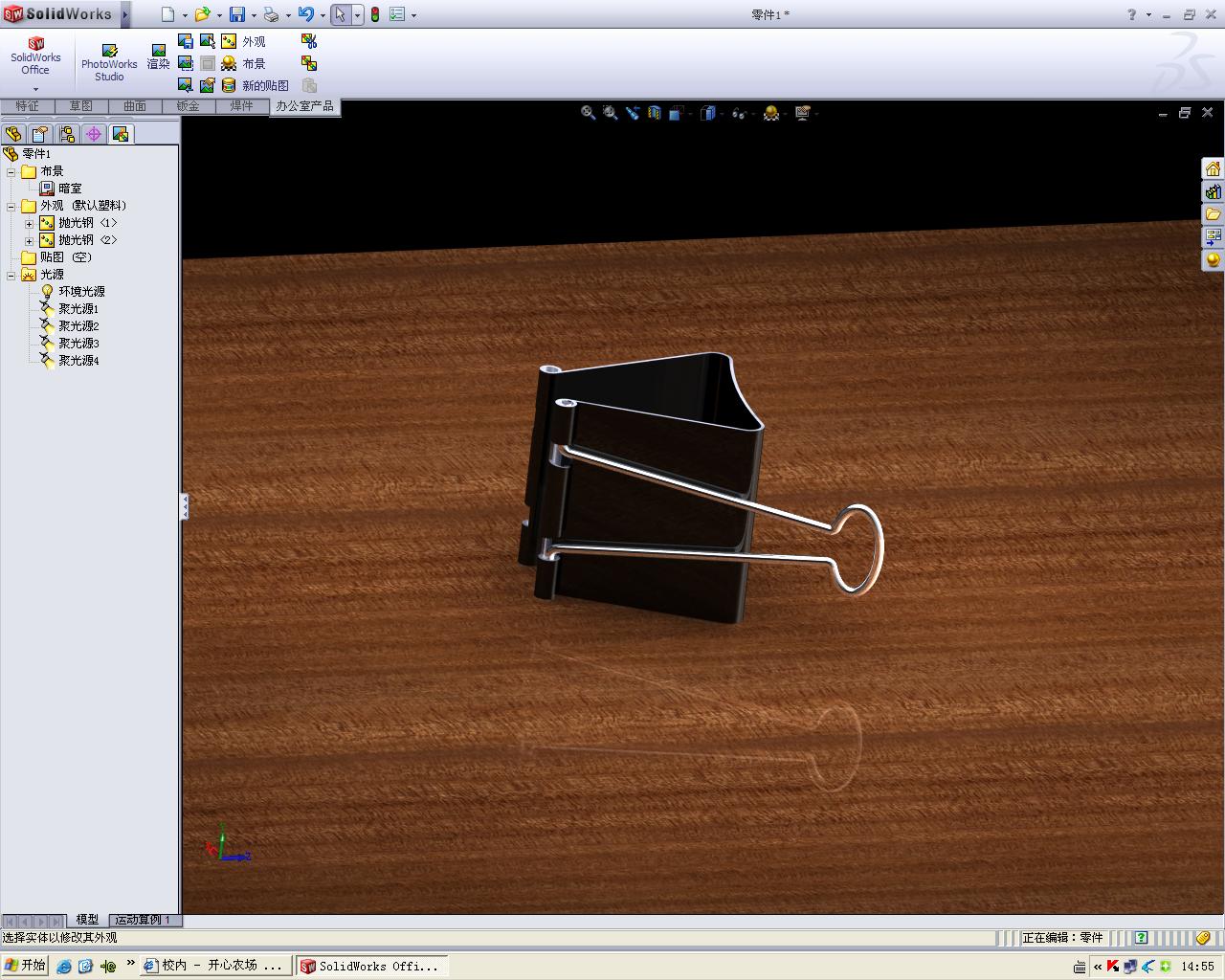
Task: Select 暗室 scene in the tree
Action: pos(70,189)
